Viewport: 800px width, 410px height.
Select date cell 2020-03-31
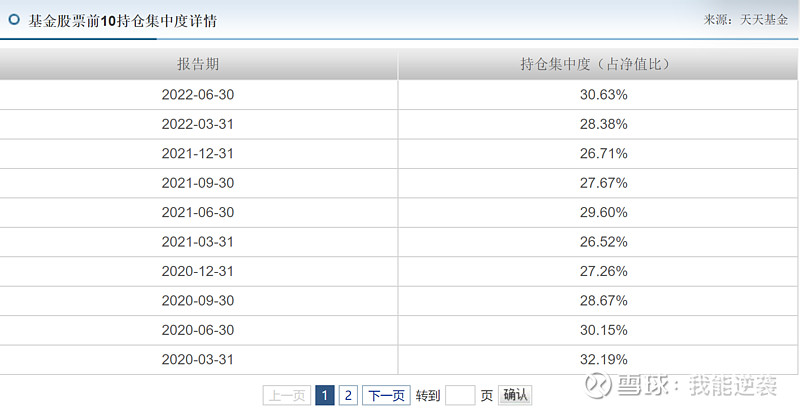click(x=198, y=360)
